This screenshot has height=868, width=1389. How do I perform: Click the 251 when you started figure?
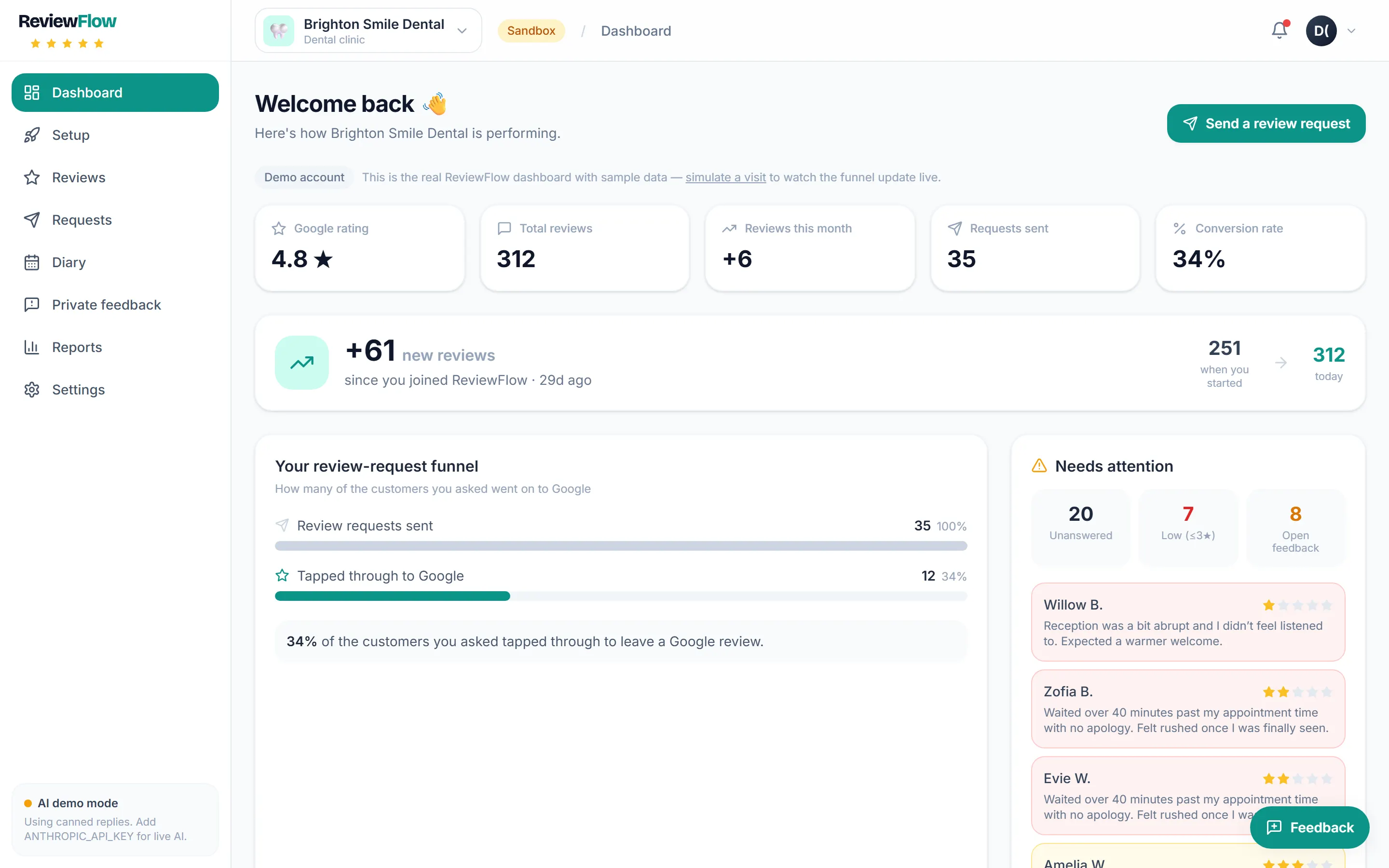click(1224, 363)
